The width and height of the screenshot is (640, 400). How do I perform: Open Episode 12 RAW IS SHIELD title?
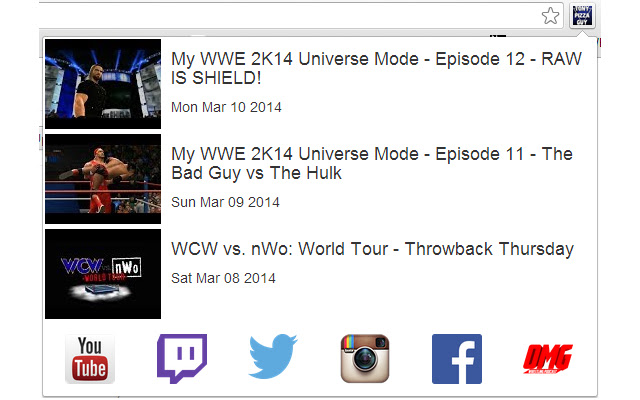pyautogui.click(x=376, y=68)
